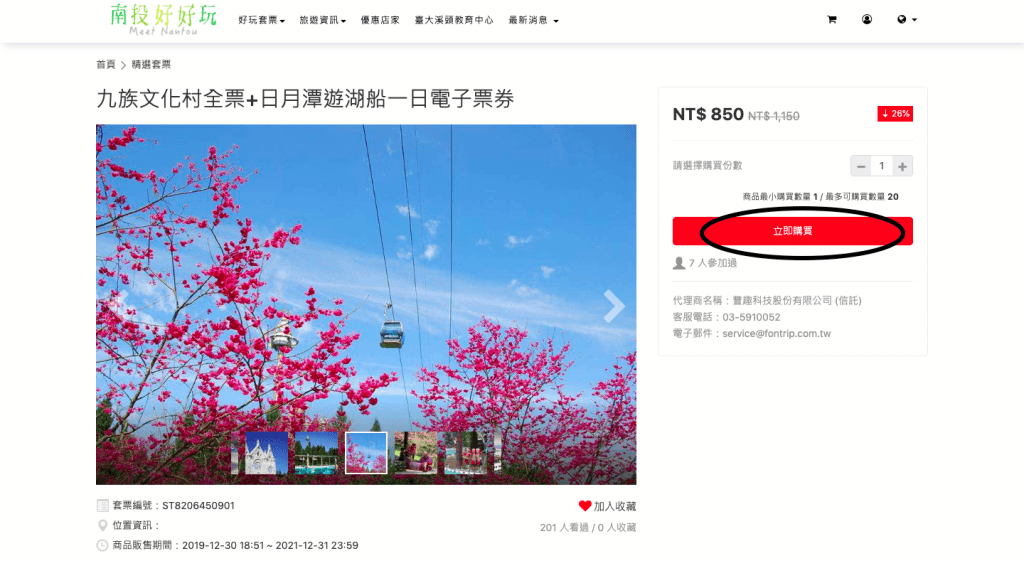Image resolution: width=1024 pixels, height=561 pixels.
Task: Open the user account icon
Action: point(867,20)
